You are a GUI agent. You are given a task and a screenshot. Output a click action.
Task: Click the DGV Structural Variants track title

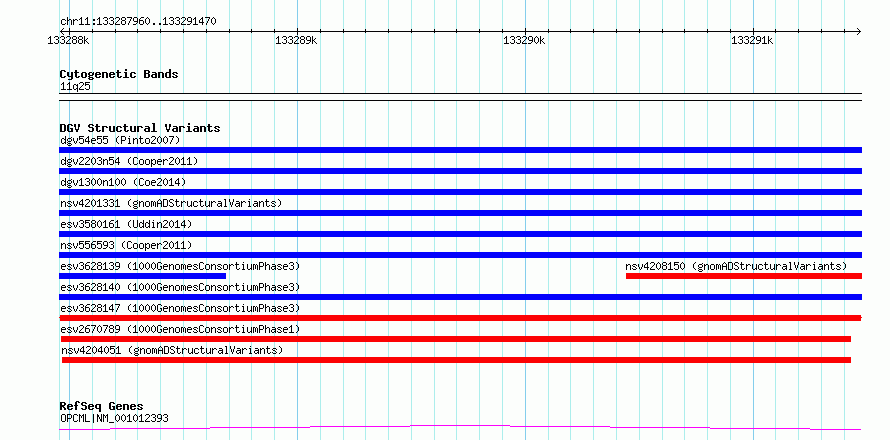click(140, 128)
